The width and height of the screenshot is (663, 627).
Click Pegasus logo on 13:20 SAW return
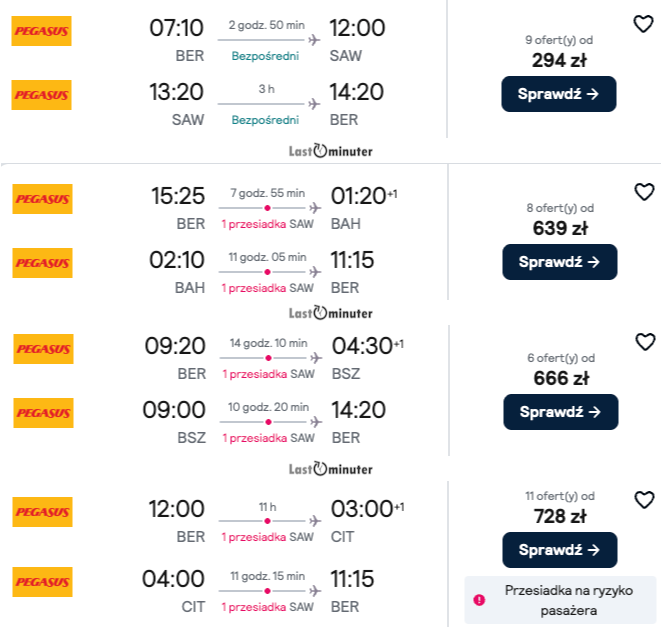click(x=42, y=95)
